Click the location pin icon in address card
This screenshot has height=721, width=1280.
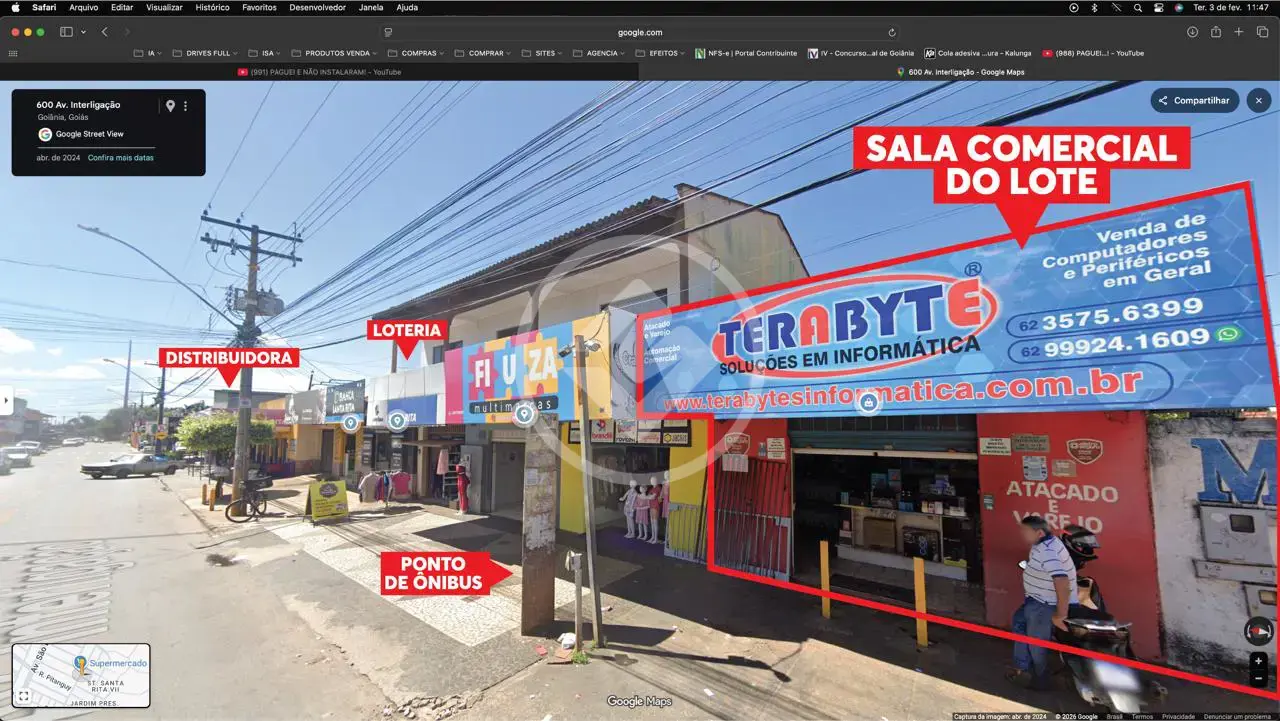click(x=170, y=105)
